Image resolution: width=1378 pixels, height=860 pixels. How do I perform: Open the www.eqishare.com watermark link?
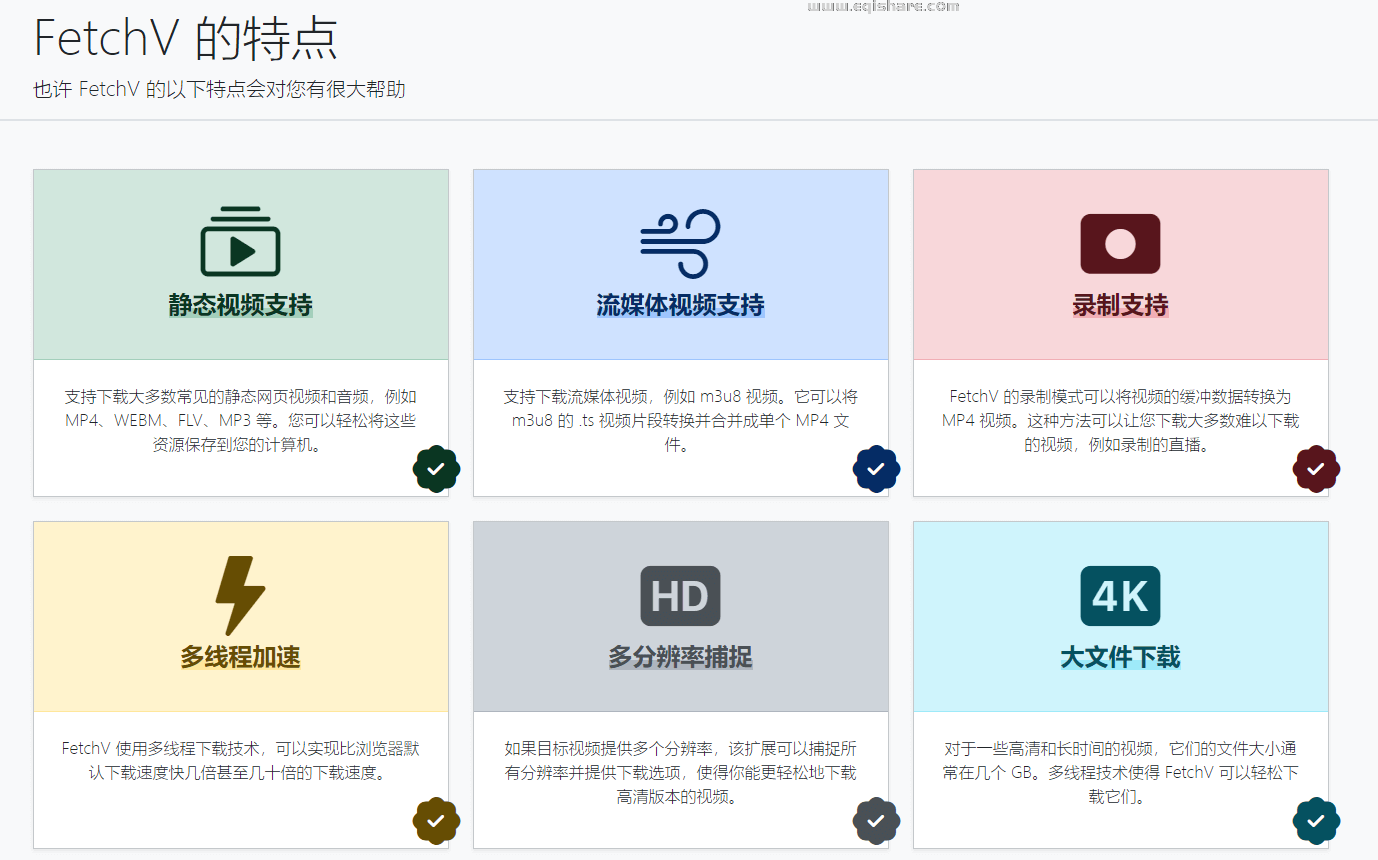coord(883,5)
